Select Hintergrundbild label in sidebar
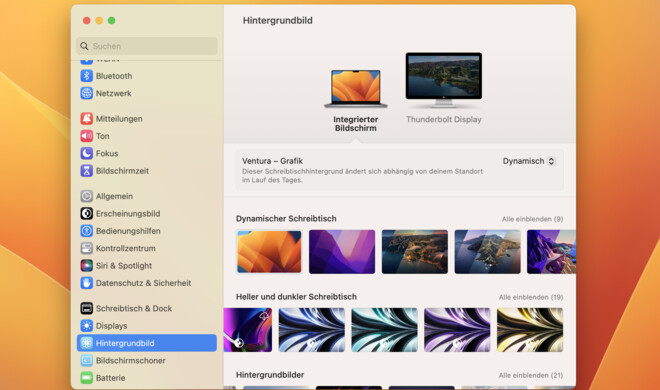The width and height of the screenshot is (660, 390). pos(125,343)
